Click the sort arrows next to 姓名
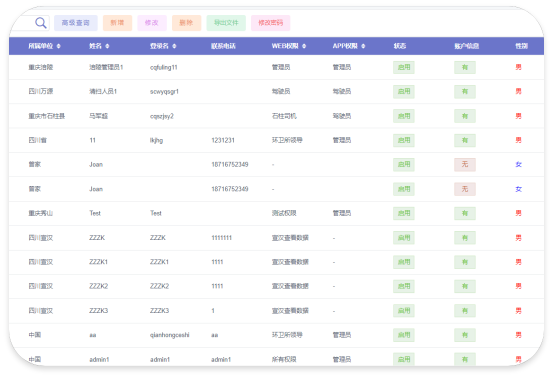Screen dimensions: 553x378 107,46
